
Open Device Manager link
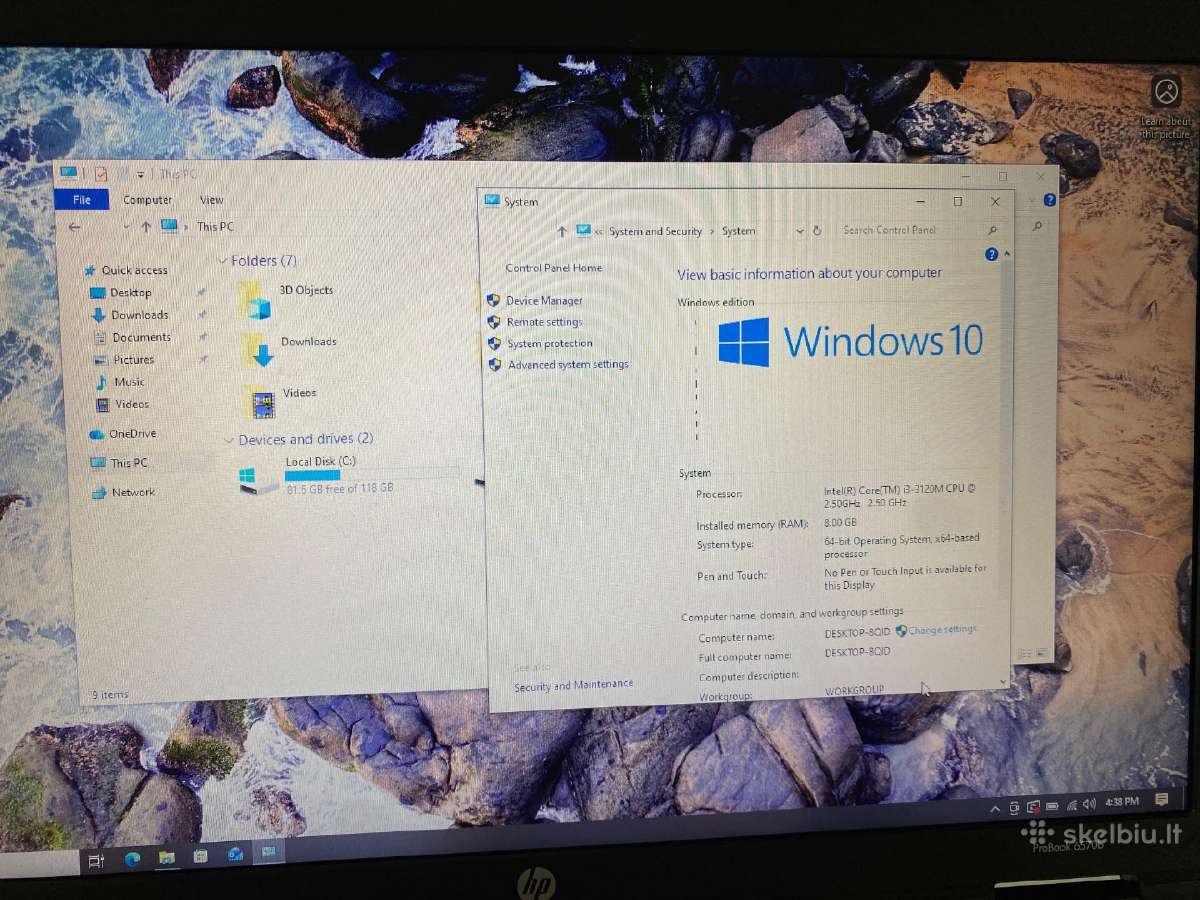[x=544, y=301]
